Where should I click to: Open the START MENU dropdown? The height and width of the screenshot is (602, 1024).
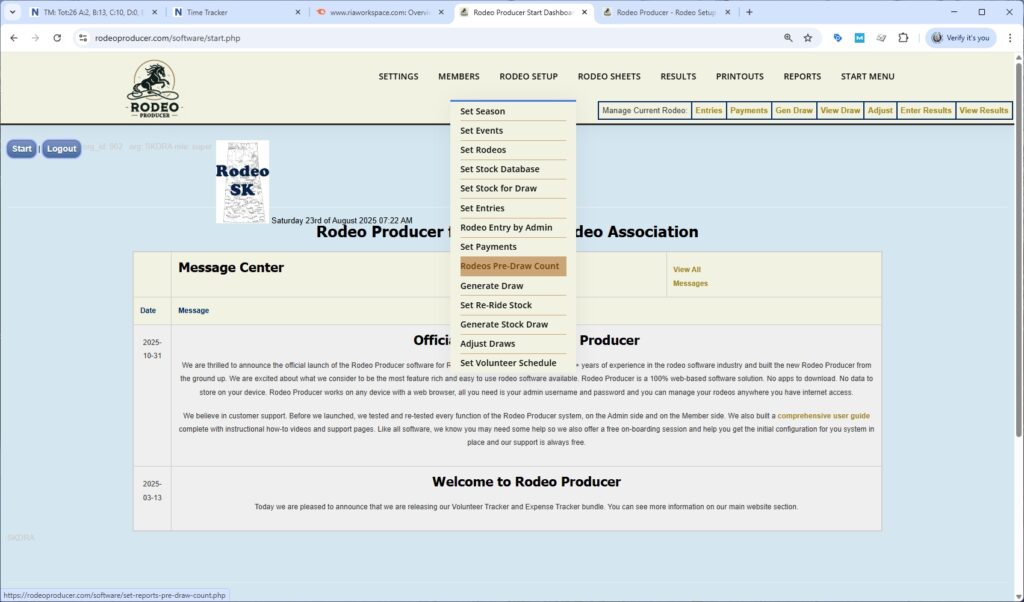click(x=866, y=76)
